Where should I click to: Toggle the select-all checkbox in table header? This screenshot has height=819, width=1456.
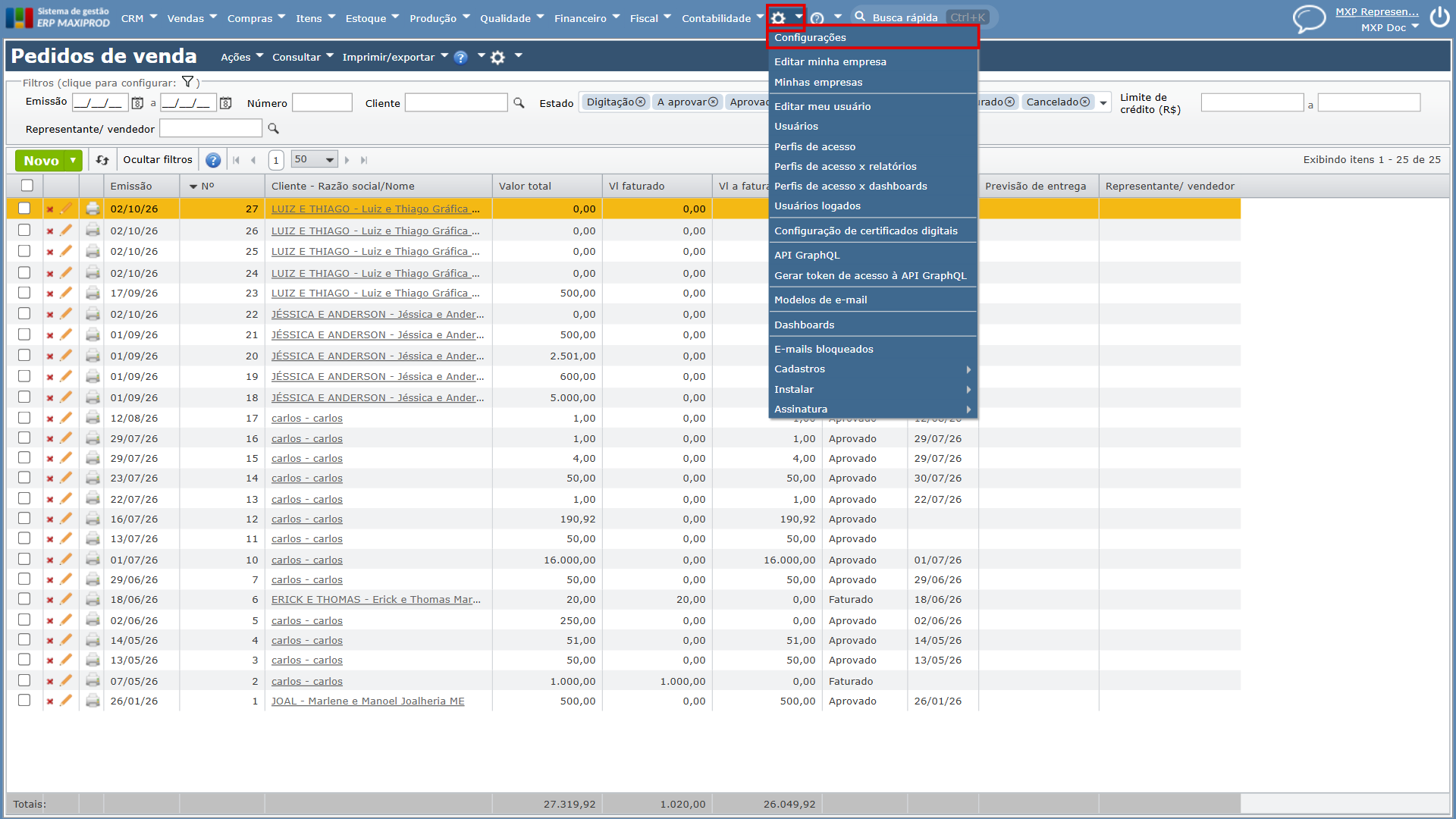(x=27, y=186)
